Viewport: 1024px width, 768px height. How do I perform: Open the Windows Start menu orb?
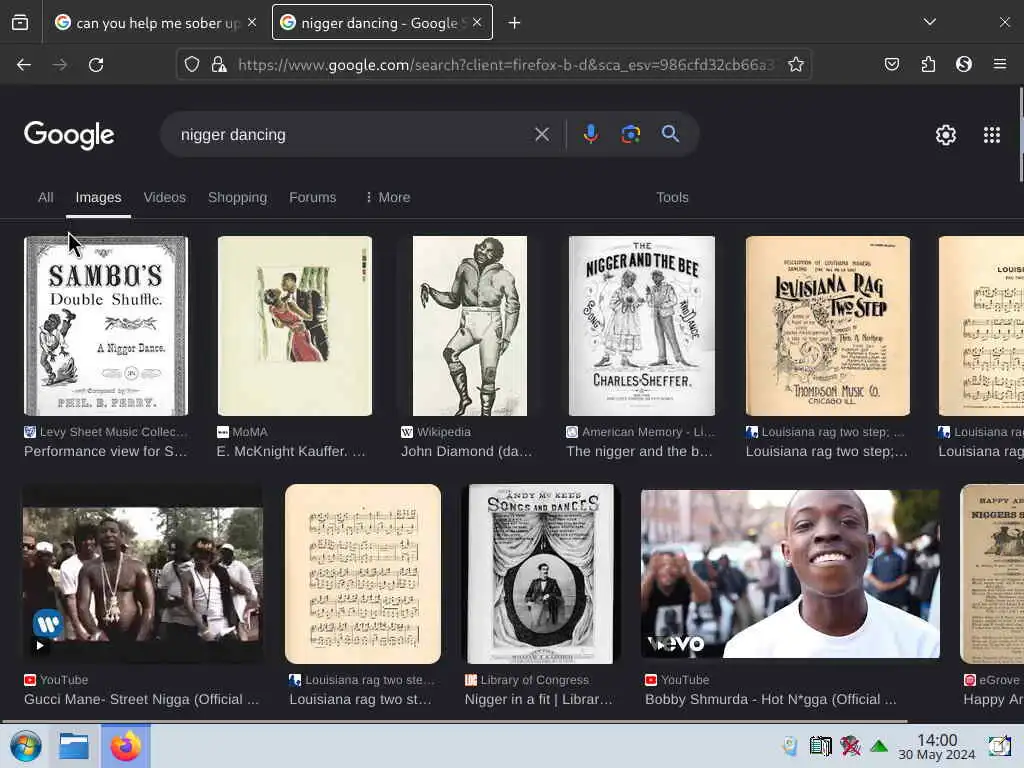point(25,746)
